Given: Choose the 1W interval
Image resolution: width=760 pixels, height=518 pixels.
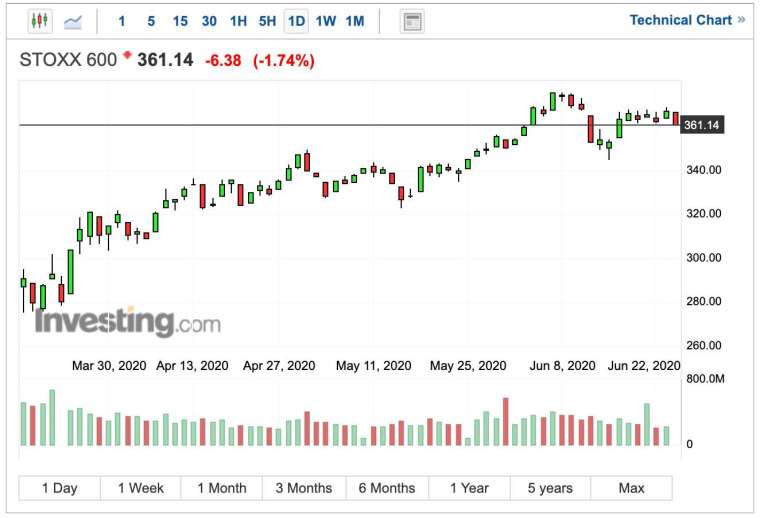Looking at the screenshot, I should 326,21.
